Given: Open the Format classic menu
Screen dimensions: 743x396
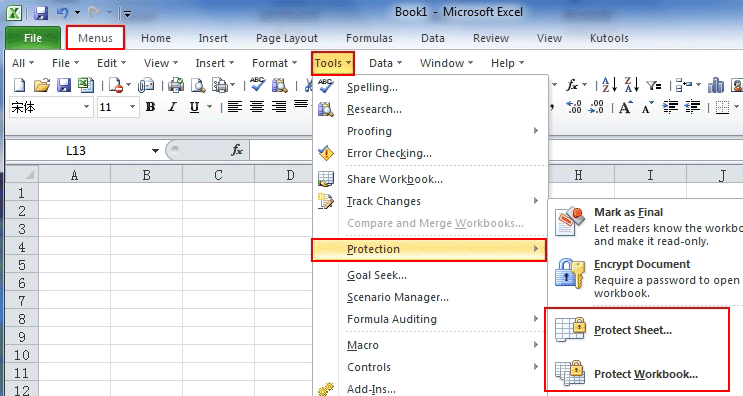Looking at the screenshot, I should point(274,63).
